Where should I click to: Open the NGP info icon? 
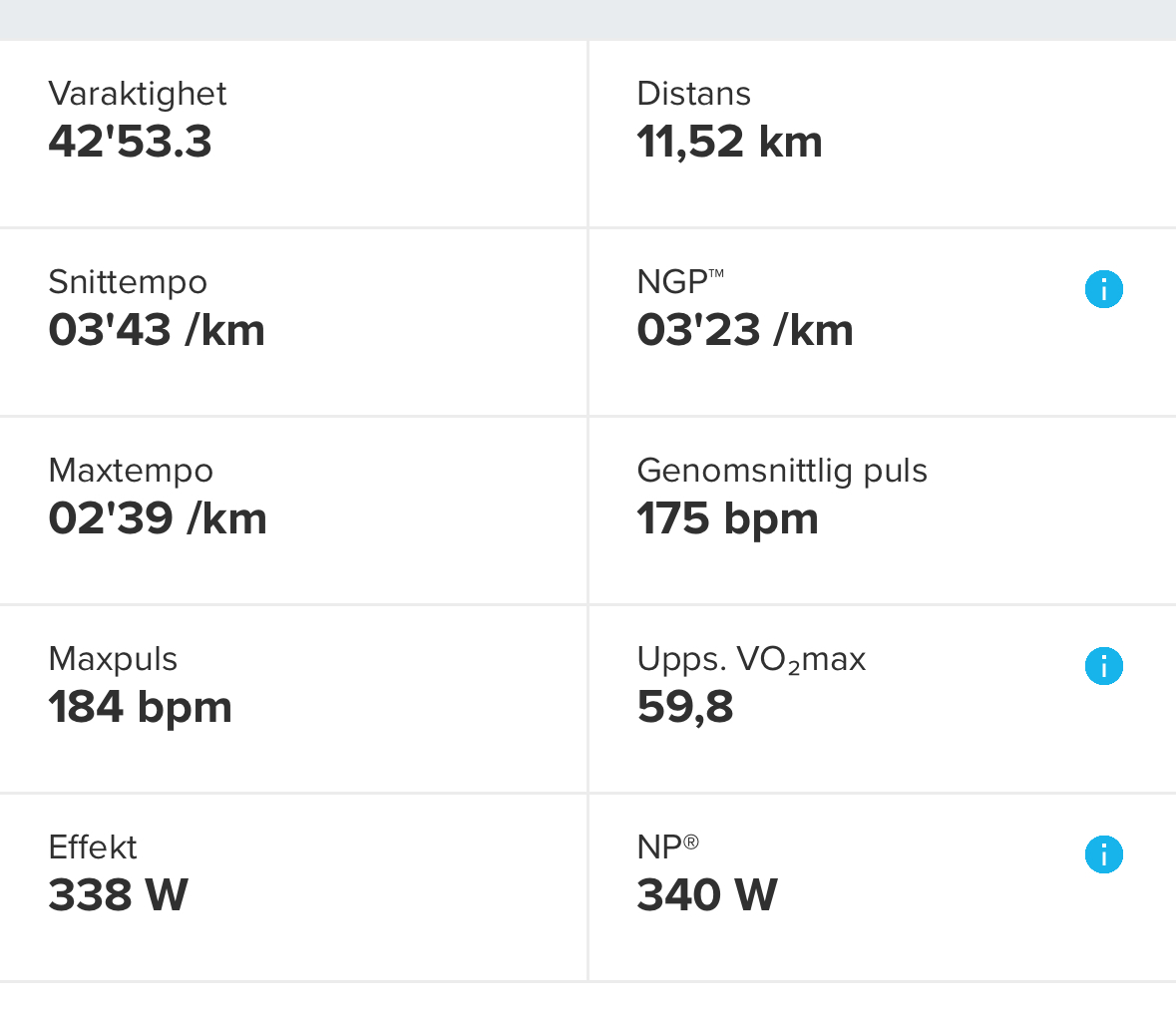click(1104, 289)
